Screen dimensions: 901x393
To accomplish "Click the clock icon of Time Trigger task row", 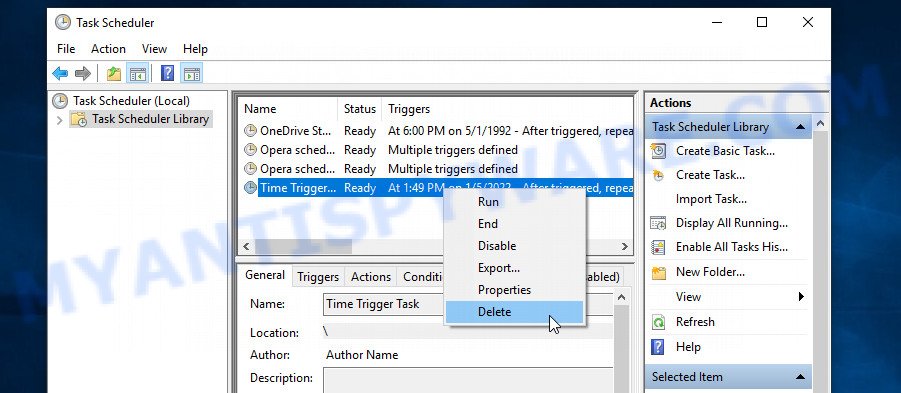I will click(x=250, y=188).
